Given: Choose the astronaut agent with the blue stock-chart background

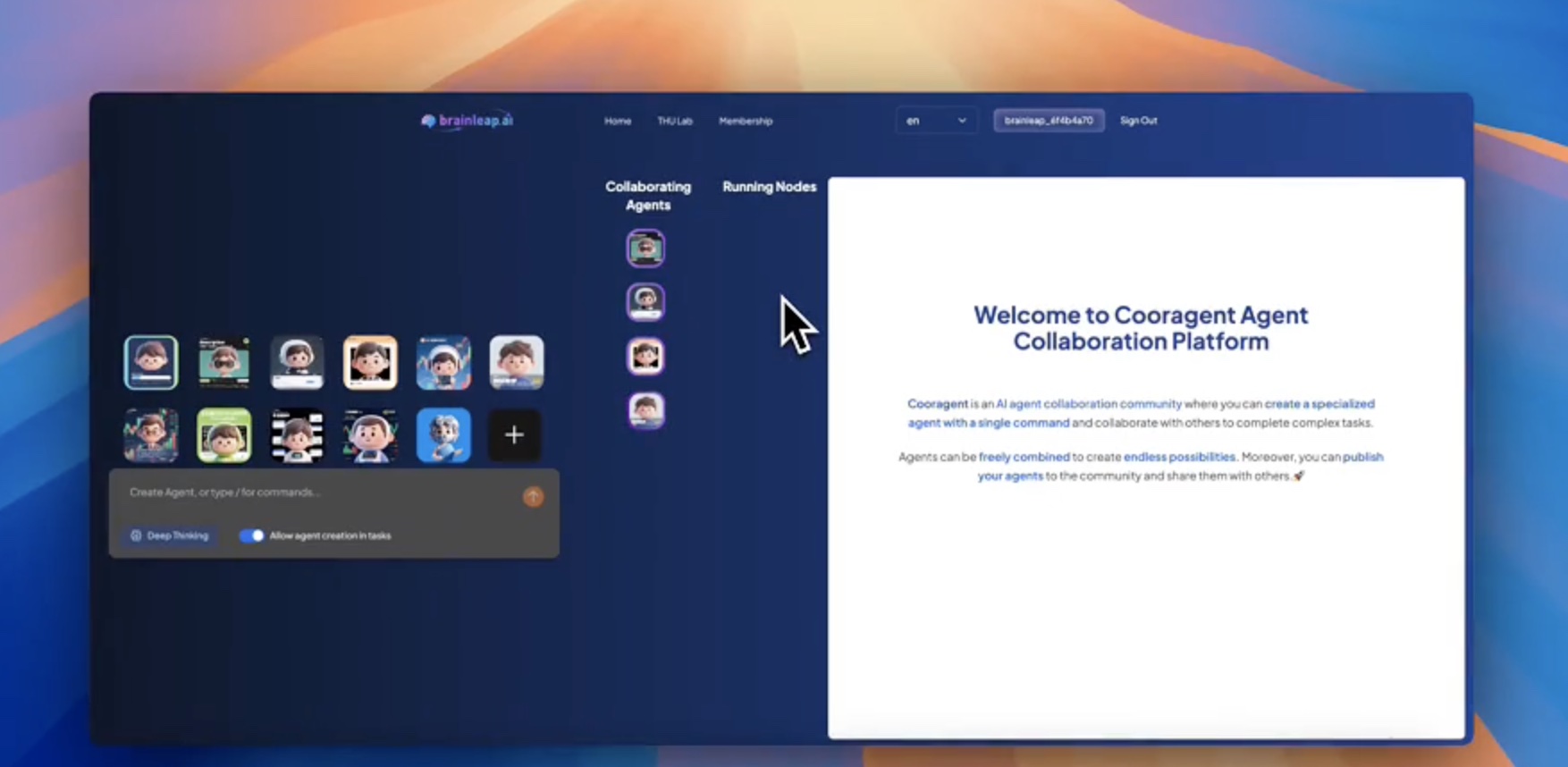Looking at the screenshot, I should point(443,362).
